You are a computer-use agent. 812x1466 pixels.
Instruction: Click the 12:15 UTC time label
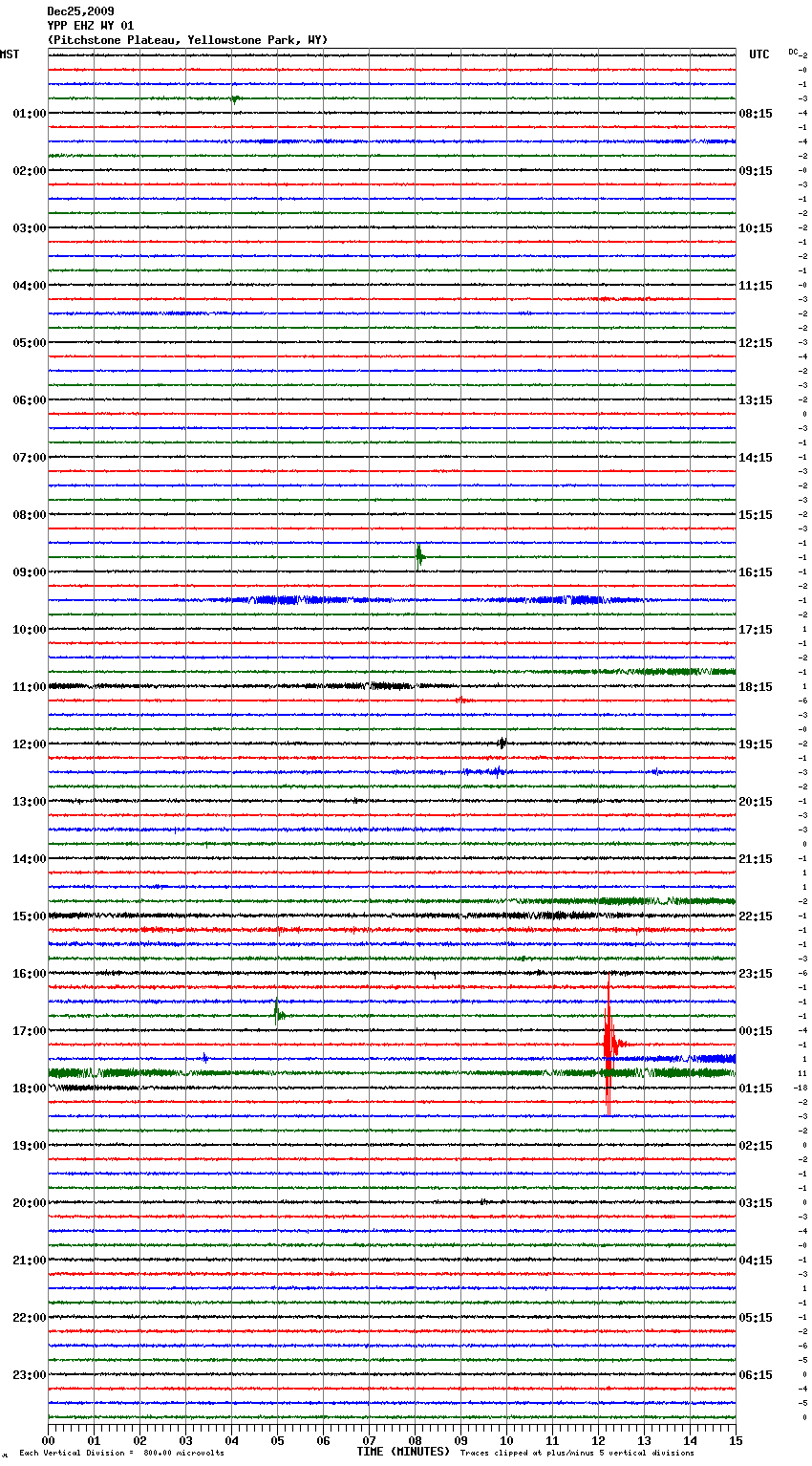[756, 343]
